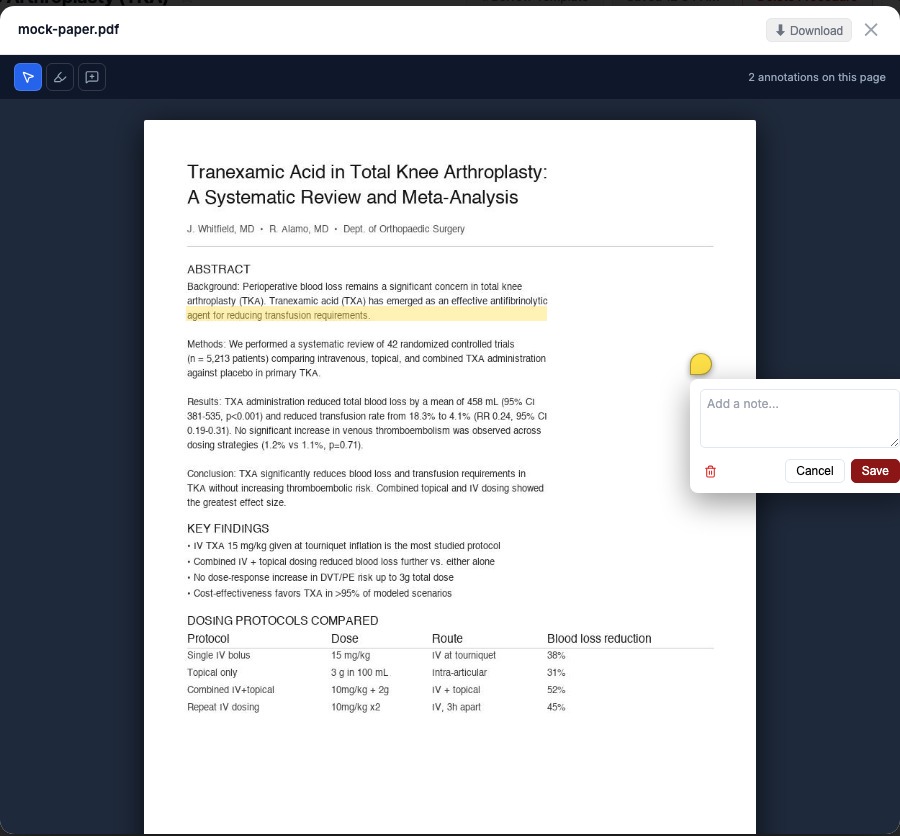This screenshot has height=836, width=900.
Task: Click the 'Combined IV + topical dosing reduced' bullet
Action: pyautogui.click(x=341, y=562)
